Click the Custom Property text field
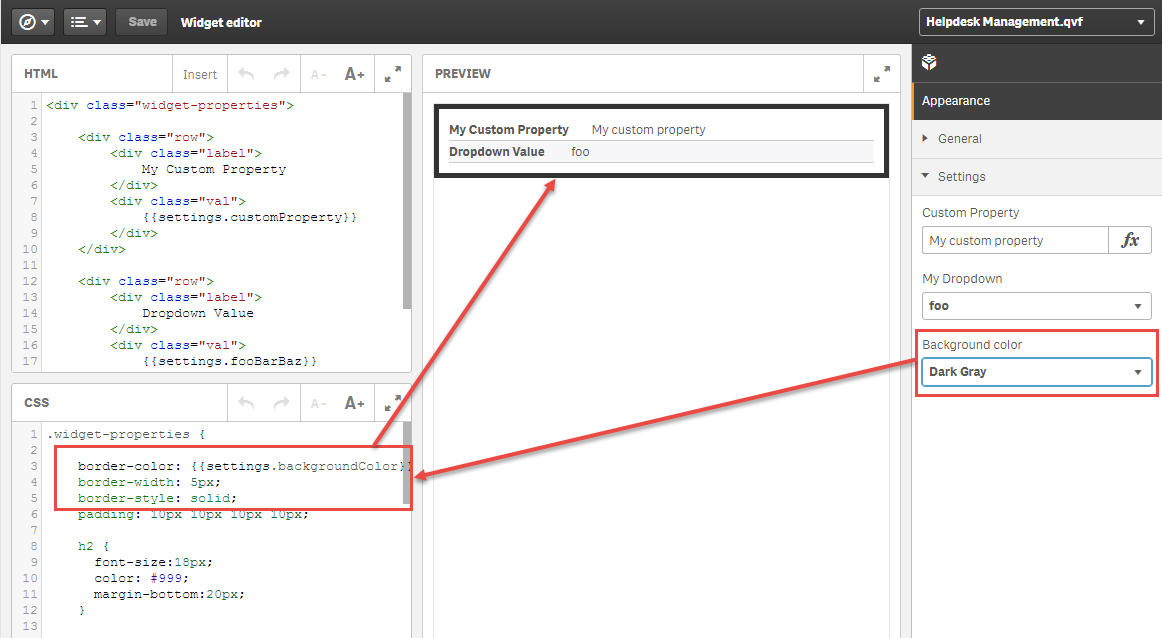Viewport: 1162px width, 638px height. click(x=1014, y=240)
